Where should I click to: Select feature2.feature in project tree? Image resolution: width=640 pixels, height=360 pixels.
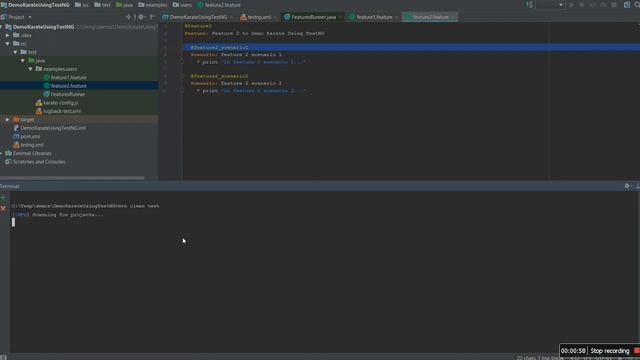(64, 86)
